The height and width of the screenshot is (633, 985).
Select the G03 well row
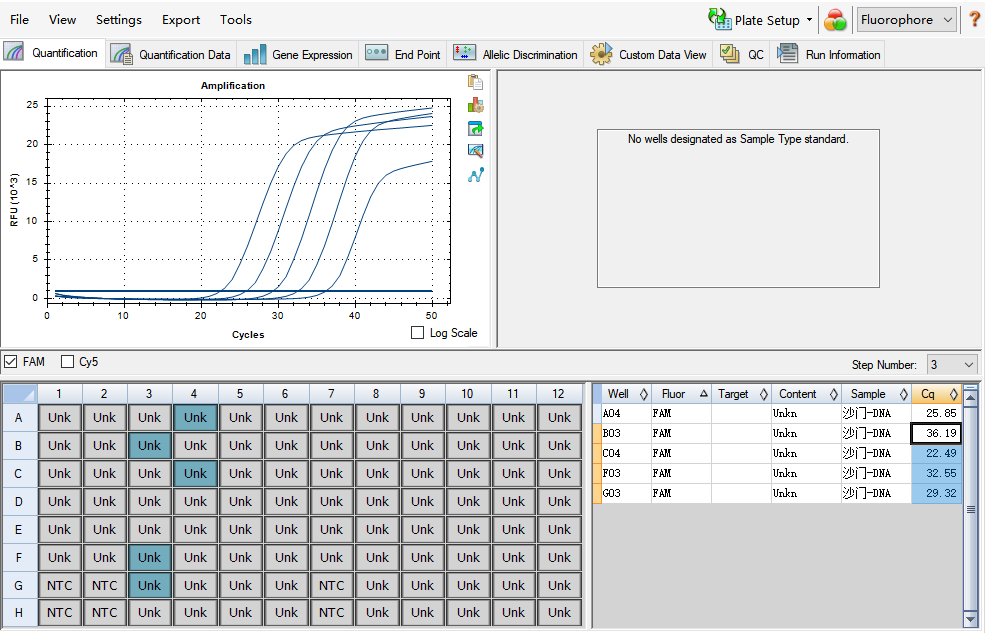(x=777, y=494)
